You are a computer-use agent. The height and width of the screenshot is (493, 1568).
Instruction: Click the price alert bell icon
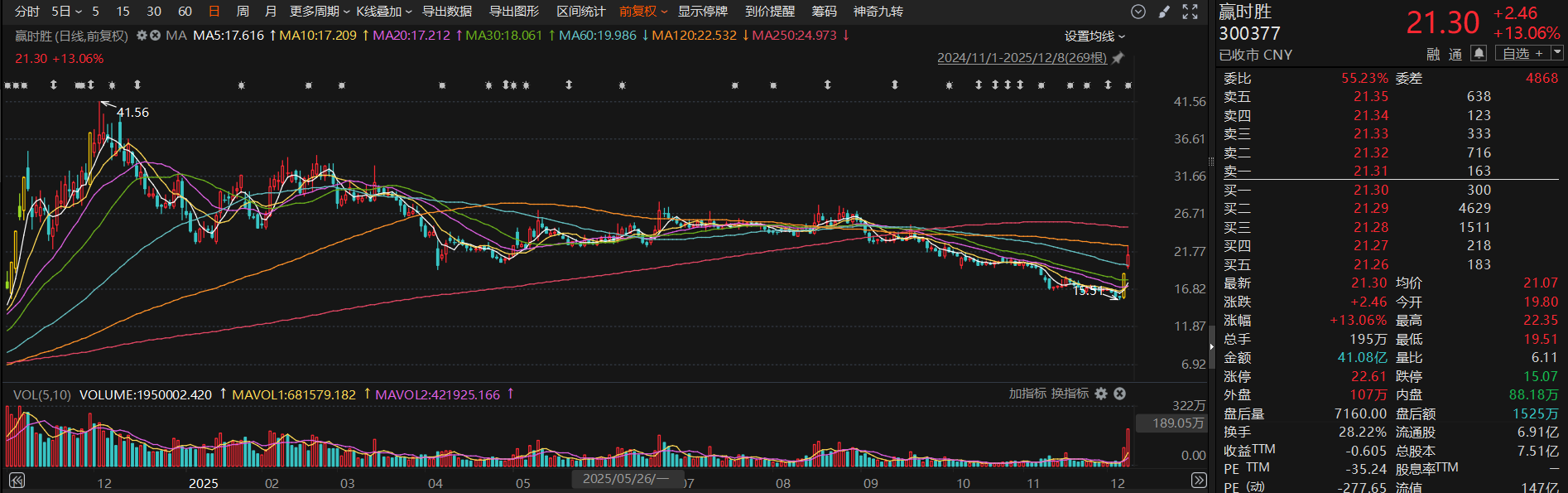(1479, 53)
